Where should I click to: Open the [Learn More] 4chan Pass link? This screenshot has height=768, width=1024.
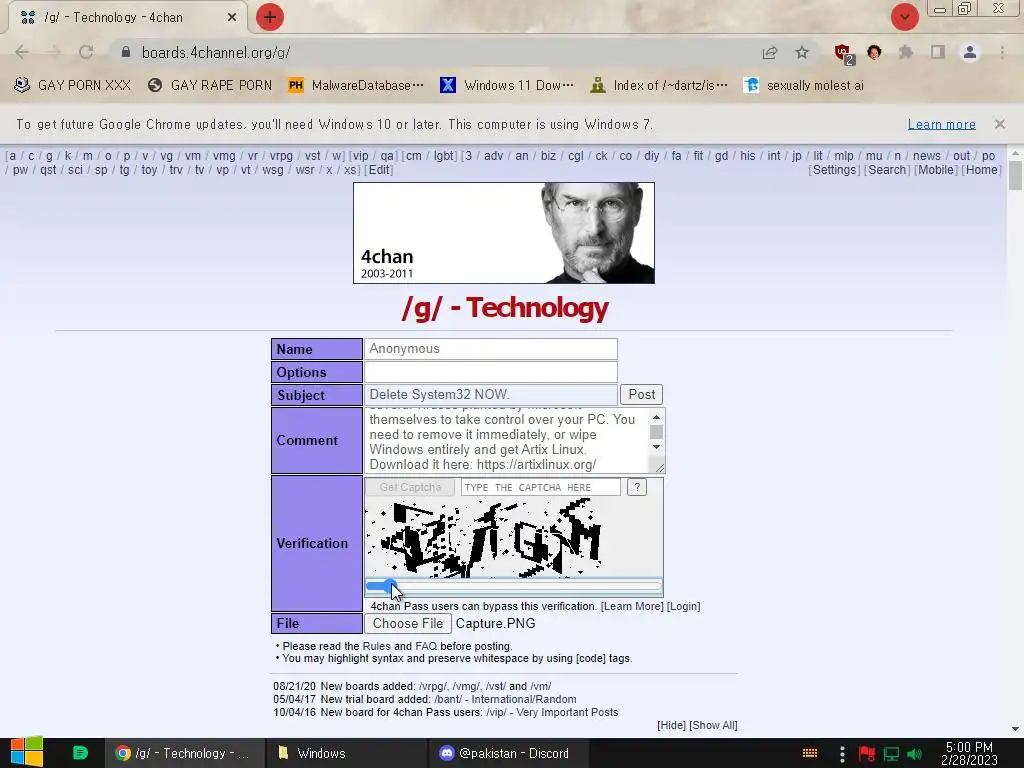click(632, 606)
